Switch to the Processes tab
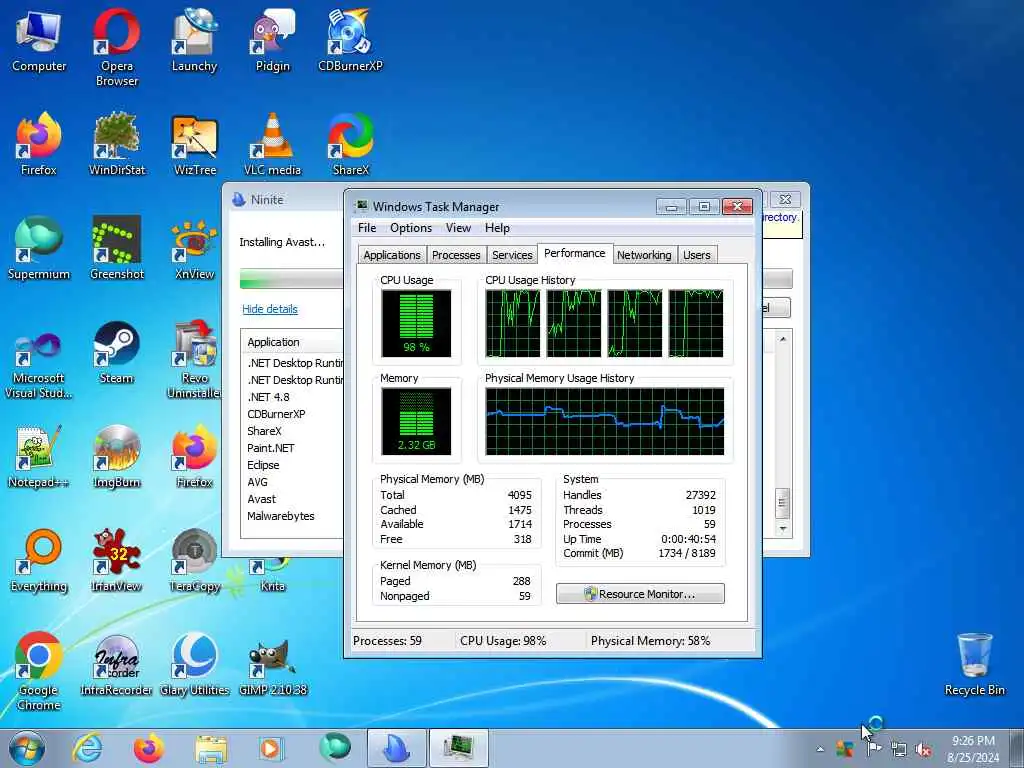Viewport: 1024px width, 768px height. 456,255
